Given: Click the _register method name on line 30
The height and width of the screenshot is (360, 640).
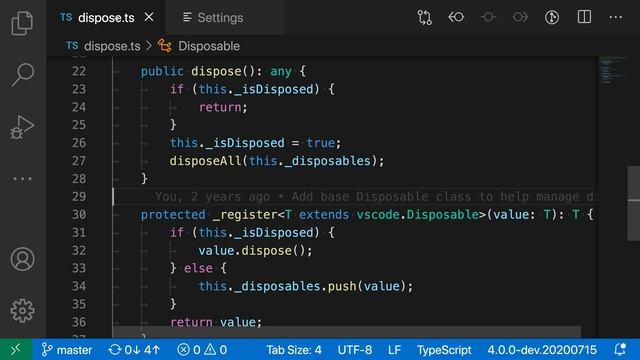Looking at the screenshot, I should [x=245, y=215].
